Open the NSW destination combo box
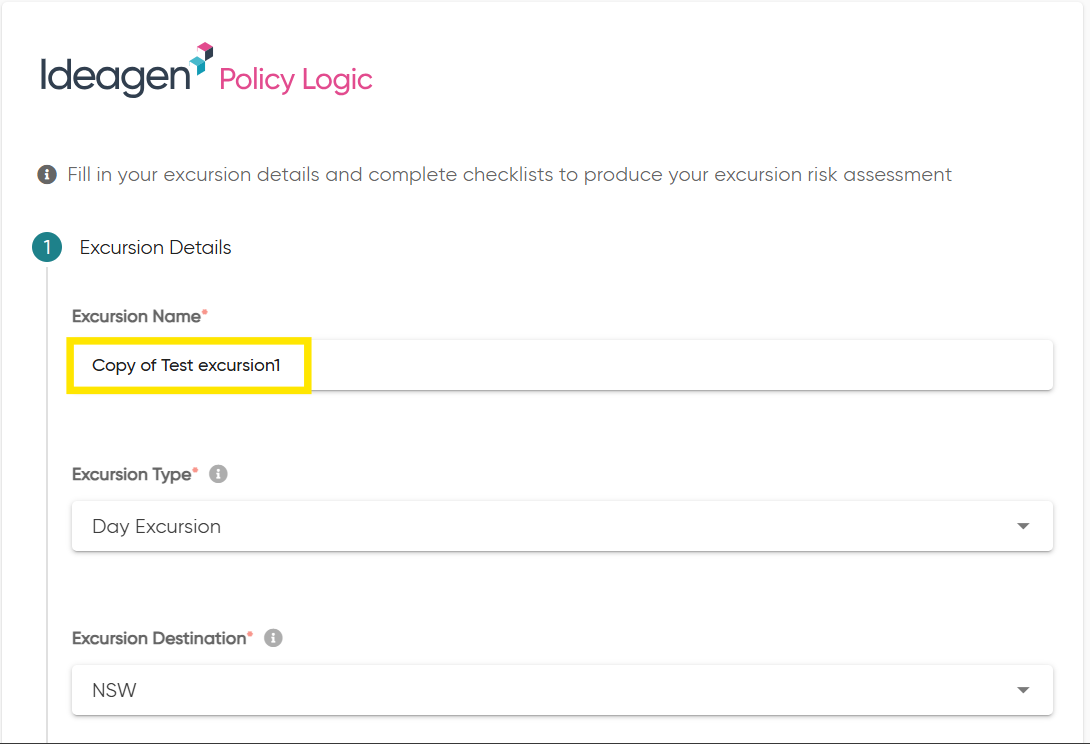The width and height of the screenshot is (1090, 744). click(562, 690)
